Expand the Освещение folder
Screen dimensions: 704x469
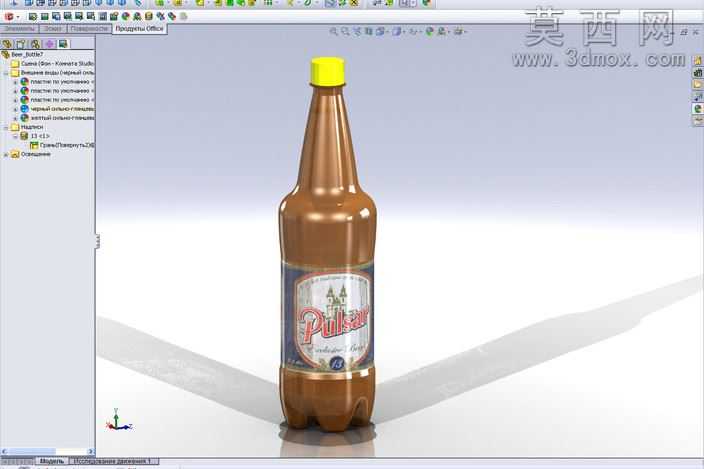coord(6,154)
